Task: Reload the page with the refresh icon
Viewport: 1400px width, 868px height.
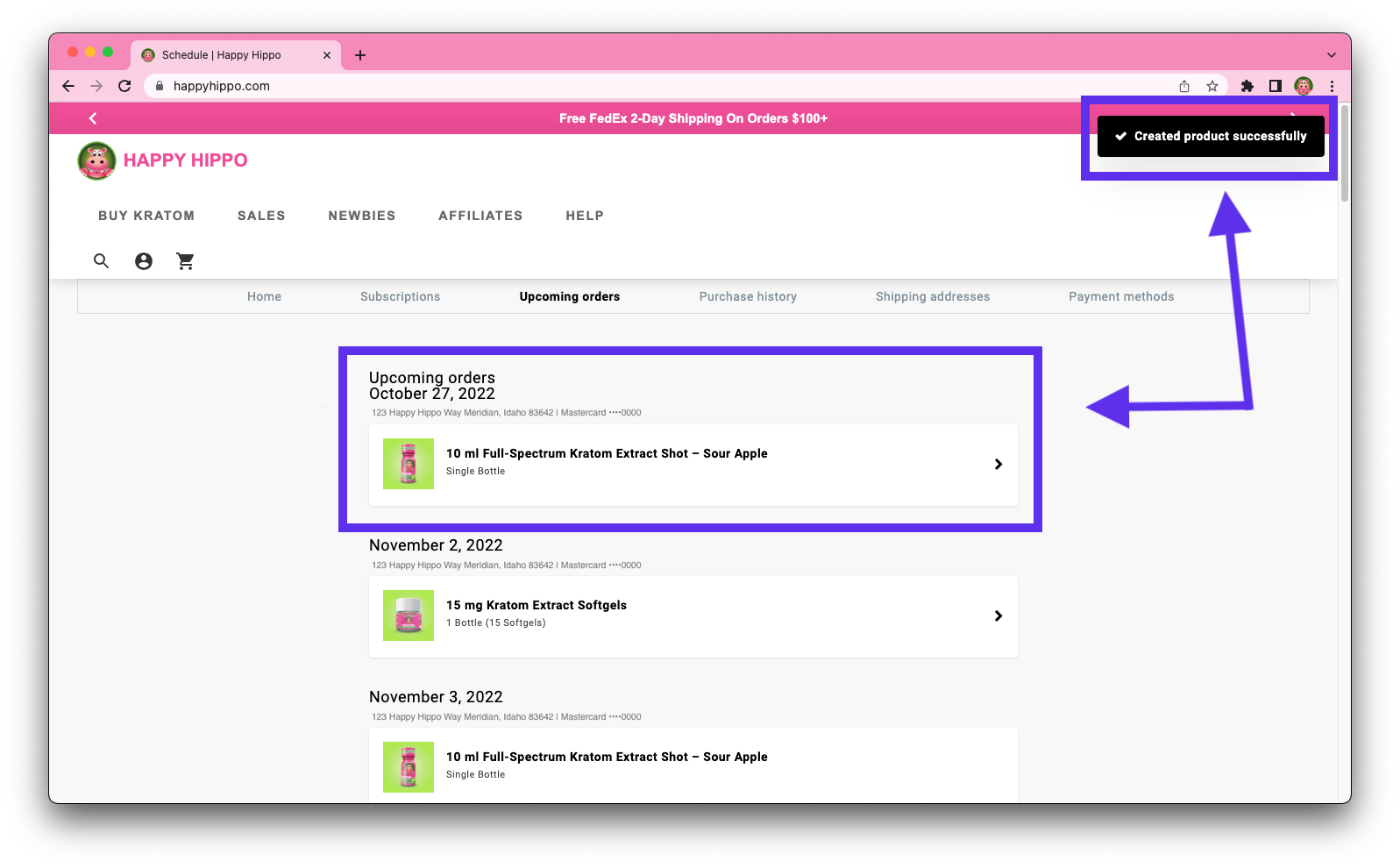Action: coord(124,86)
